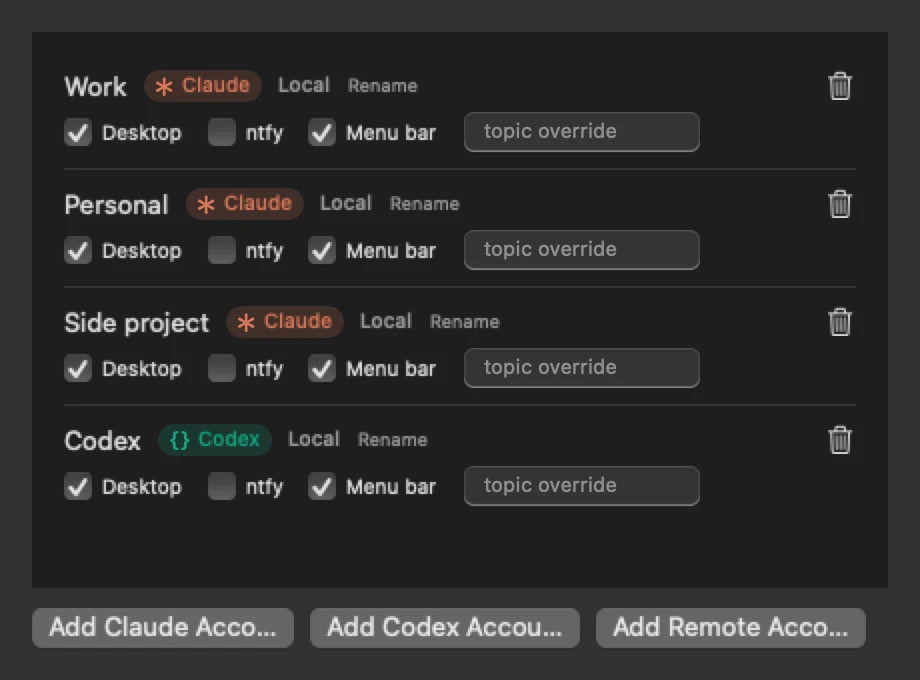Click Add Claude Account button
This screenshot has height=680, width=920.
coord(163,628)
